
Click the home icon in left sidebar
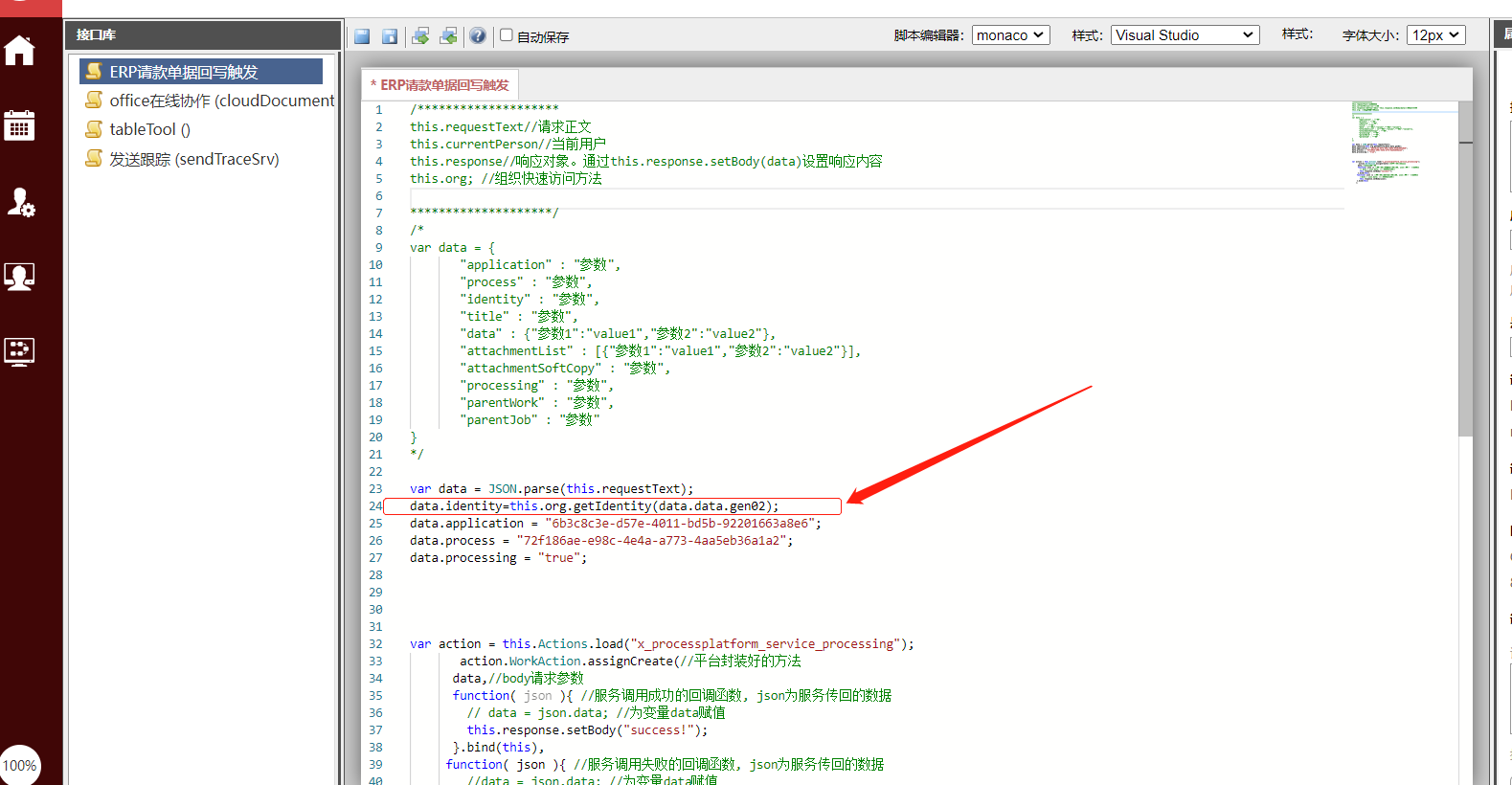(x=19, y=50)
